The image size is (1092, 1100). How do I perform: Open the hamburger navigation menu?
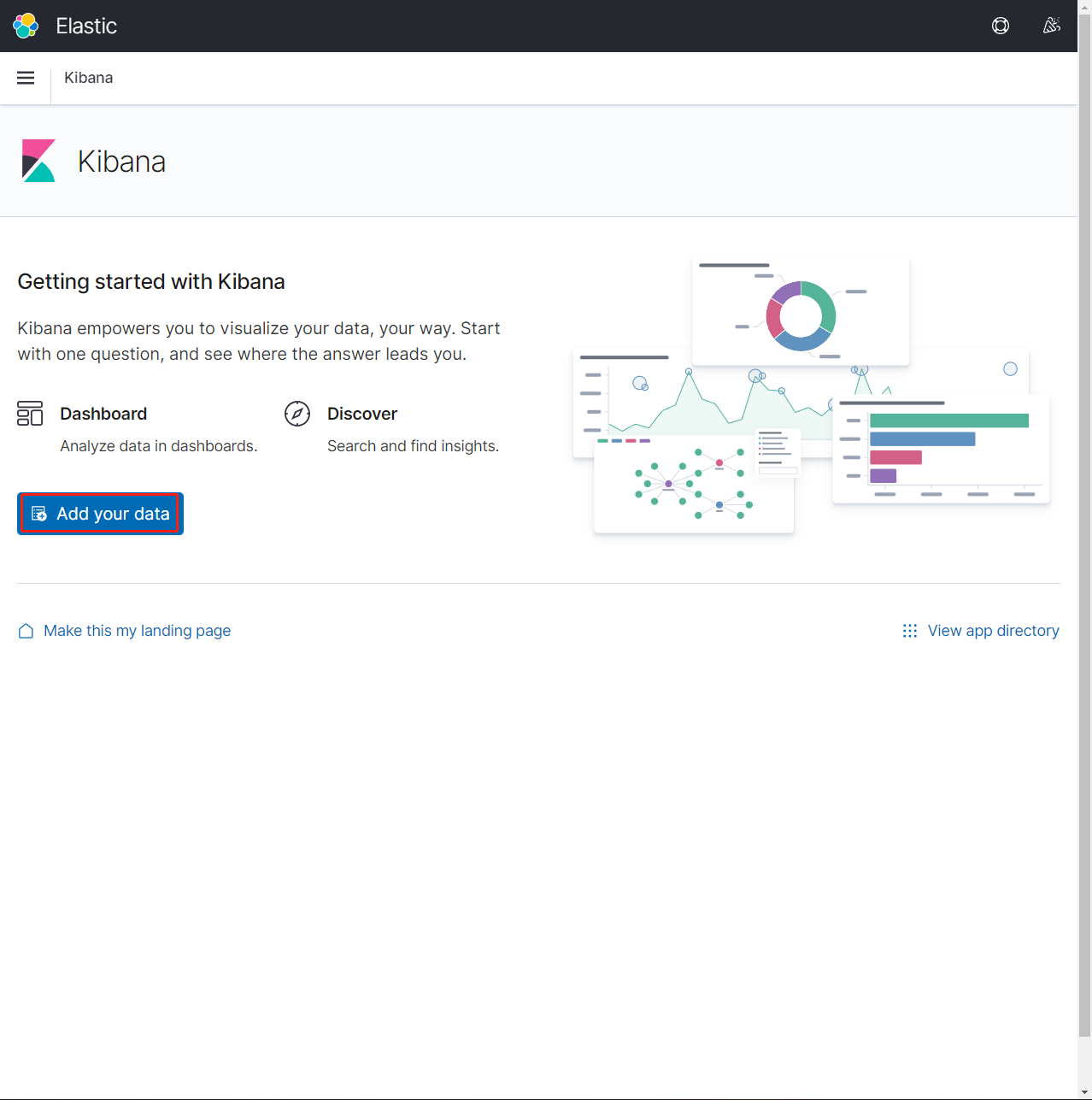pyautogui.click(x=26, y=78)
